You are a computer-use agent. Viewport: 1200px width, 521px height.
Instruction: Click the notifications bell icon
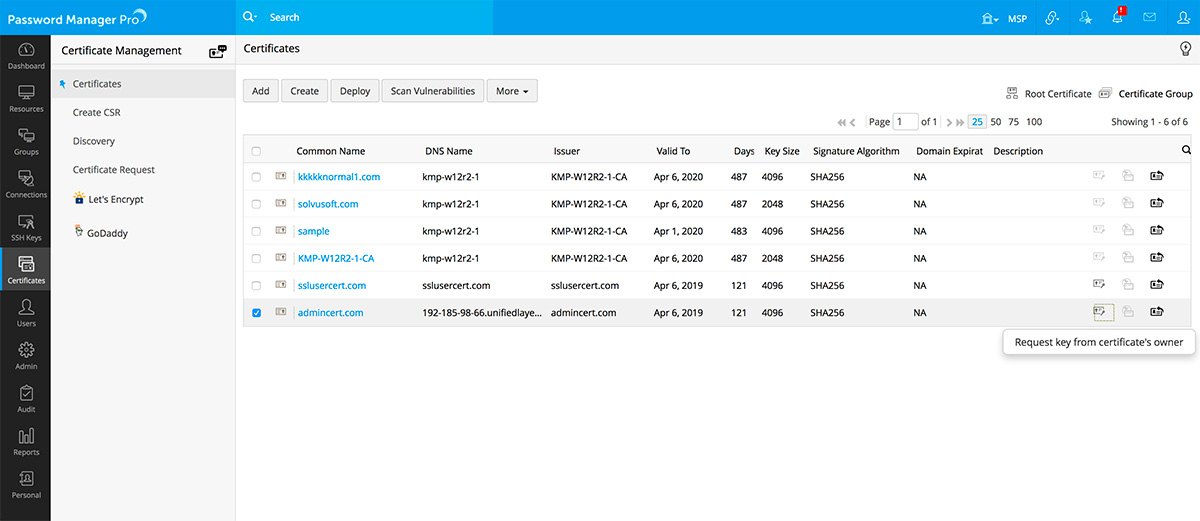1118,18
